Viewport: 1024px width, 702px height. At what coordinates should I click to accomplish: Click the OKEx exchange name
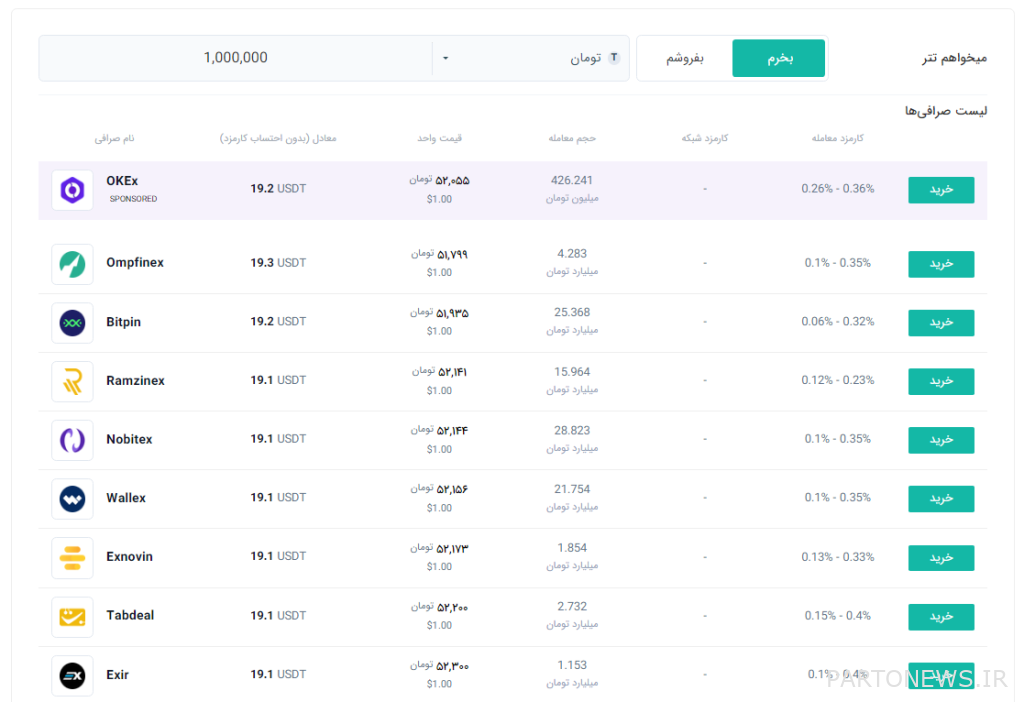click(122, 181)
